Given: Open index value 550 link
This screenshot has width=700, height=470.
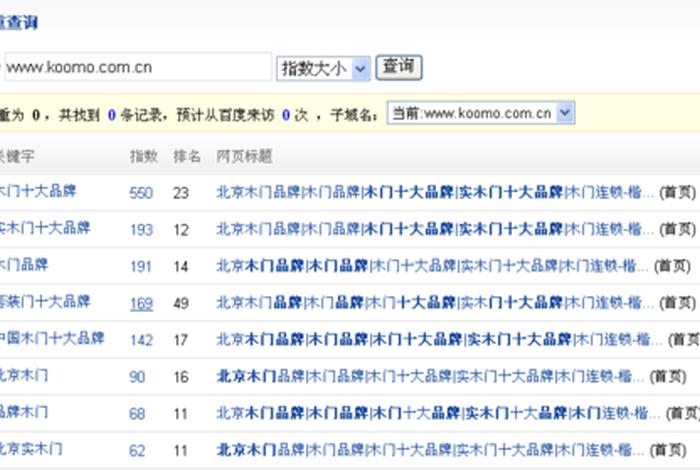Looking at the screenshot, I should click(x=141, y=193).
